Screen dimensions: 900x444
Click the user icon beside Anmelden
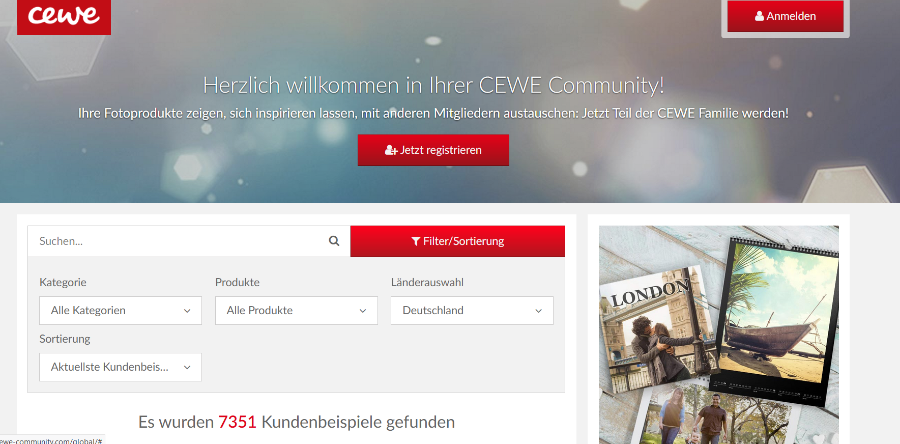click(x=759, y=16)
